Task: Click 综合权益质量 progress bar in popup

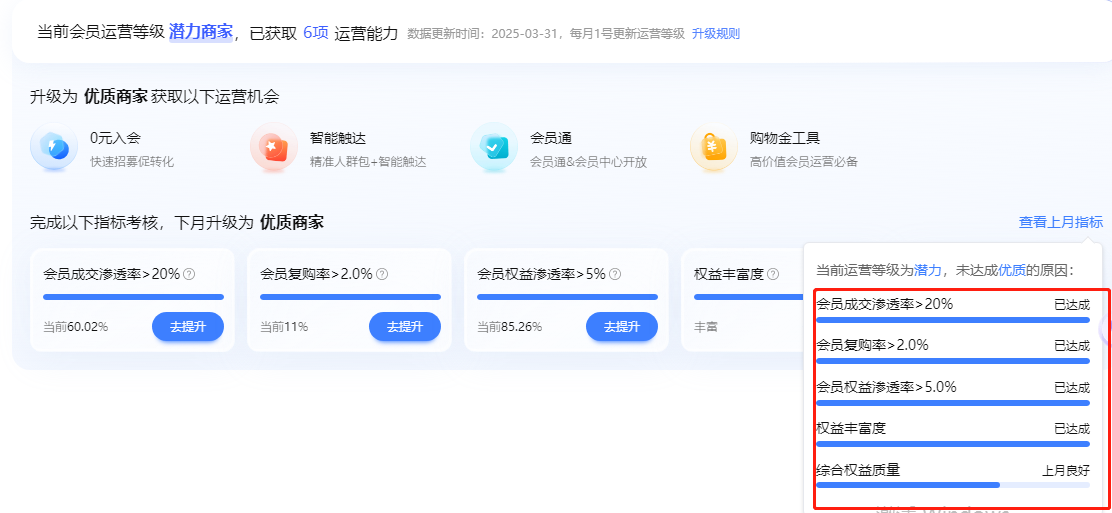Action: click(953, 485)
